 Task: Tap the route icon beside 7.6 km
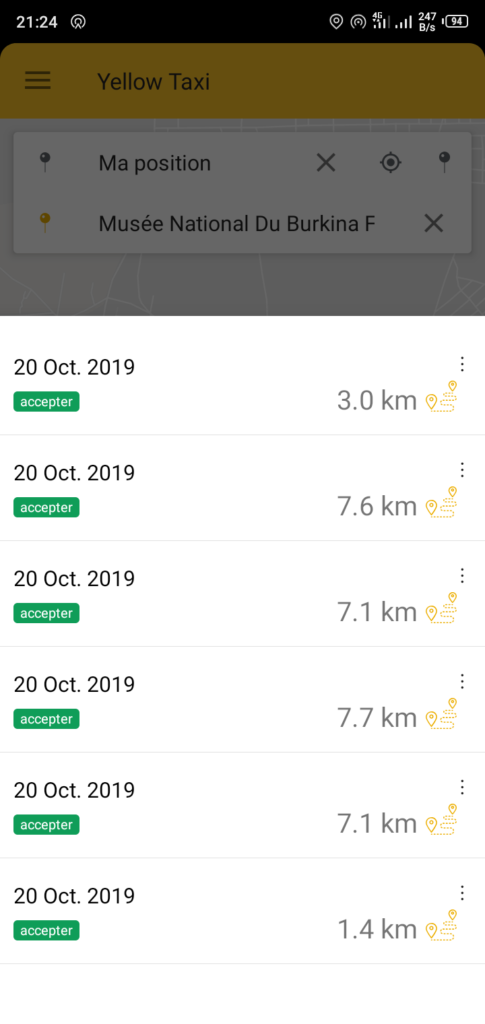click(442, 503)
